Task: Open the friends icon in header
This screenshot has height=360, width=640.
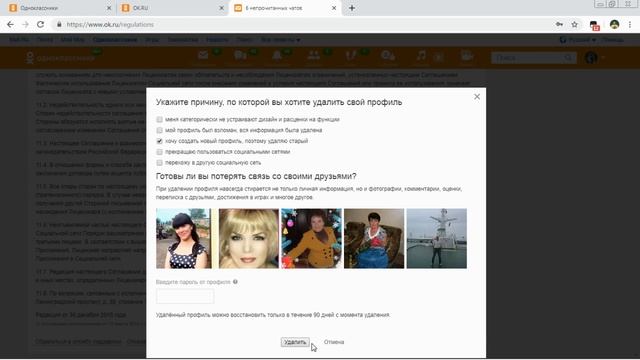Action: coord(313,56)
